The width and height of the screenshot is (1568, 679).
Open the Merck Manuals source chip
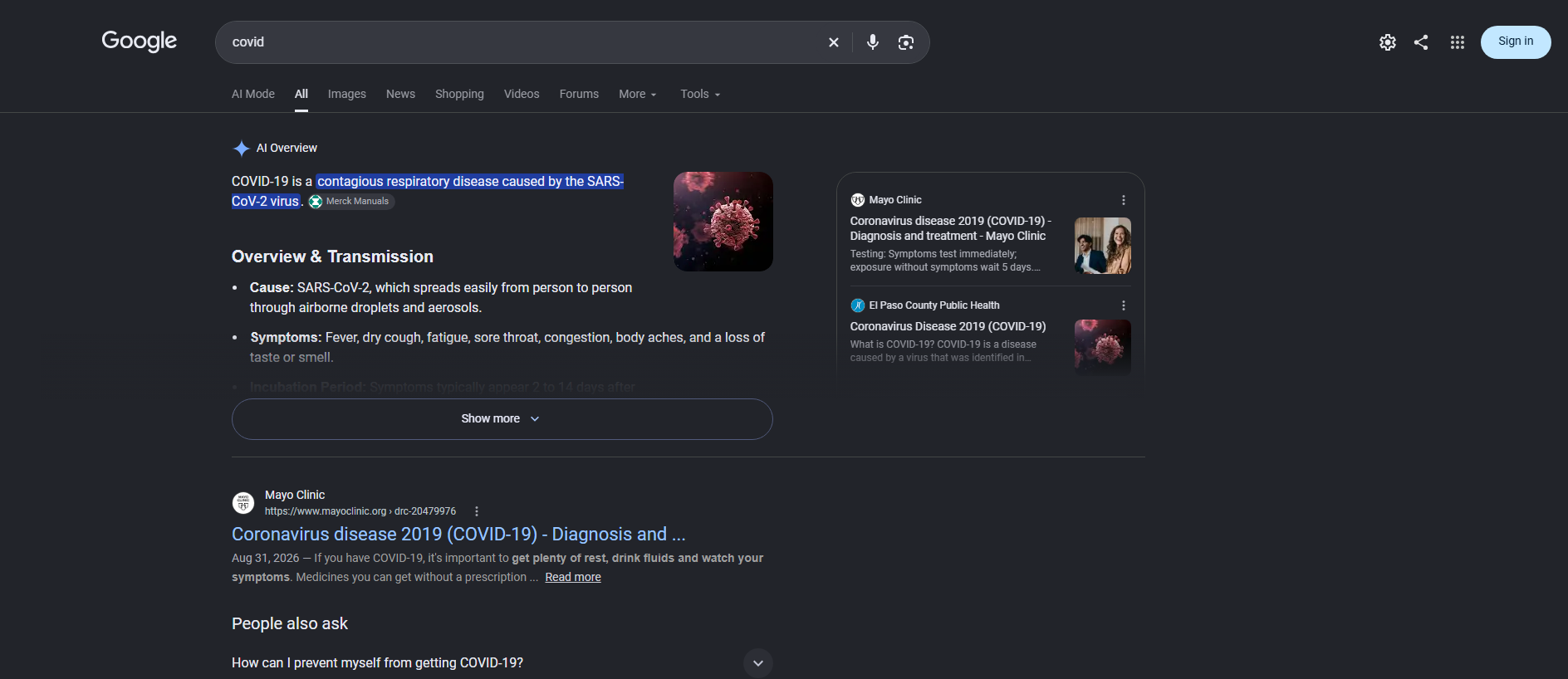pos(351,202)
